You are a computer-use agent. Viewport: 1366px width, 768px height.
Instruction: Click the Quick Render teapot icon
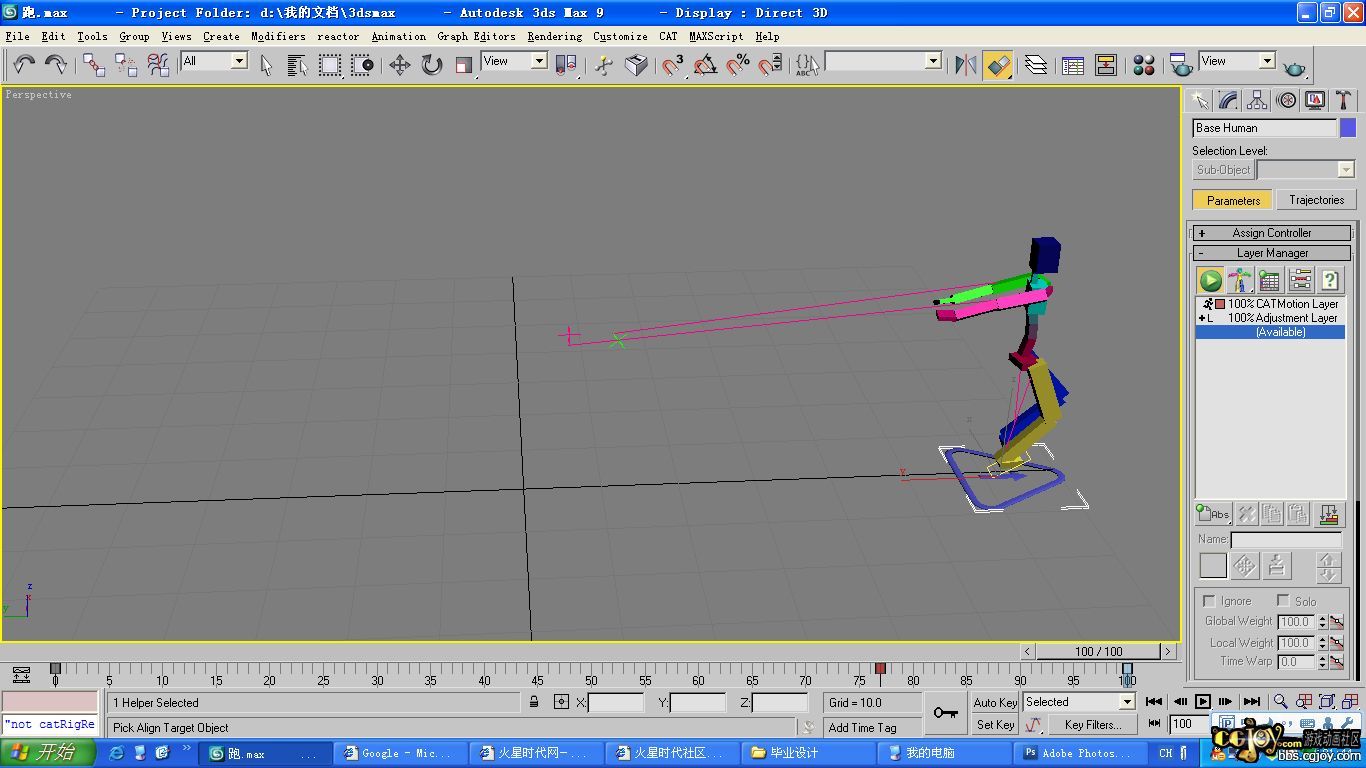(x=1295, y=67)
